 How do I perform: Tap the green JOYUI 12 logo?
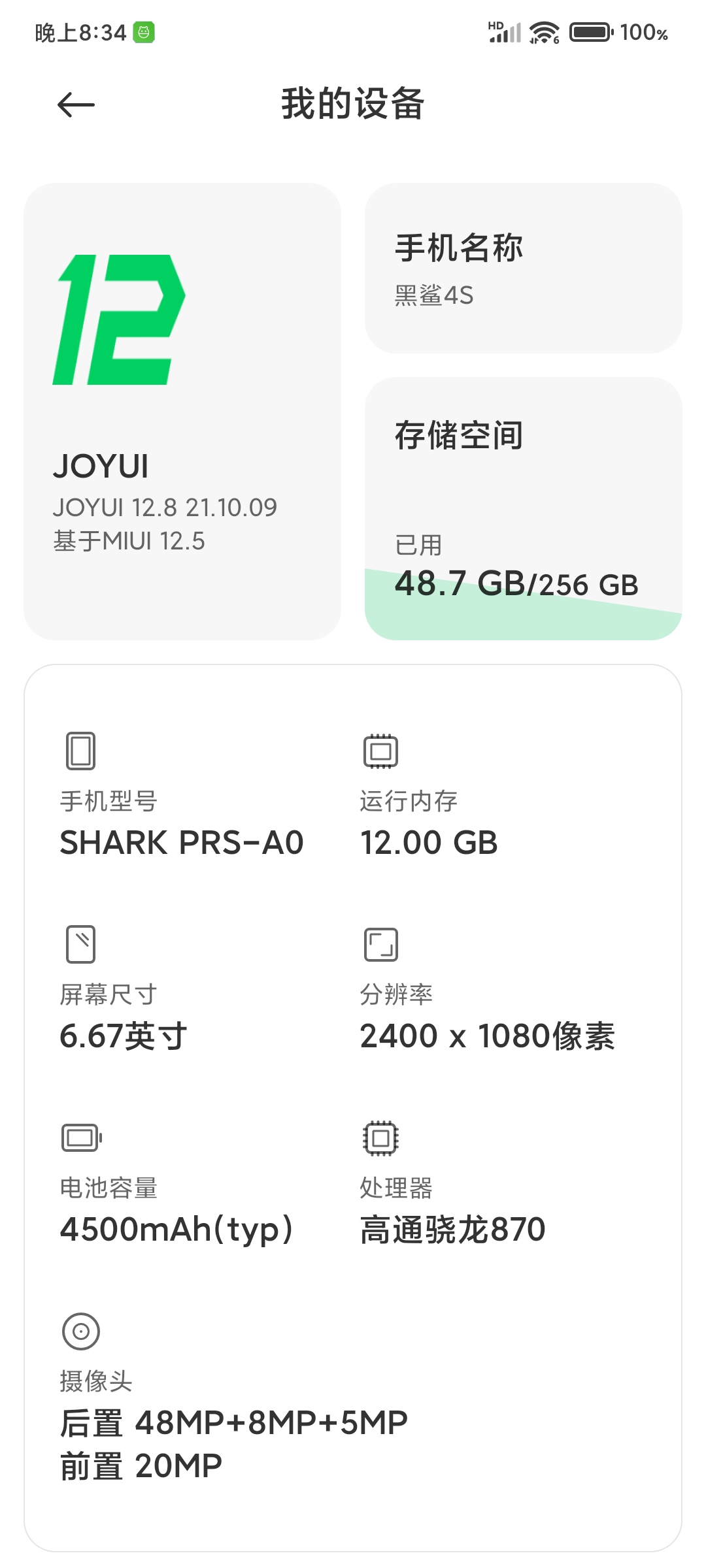pos(119,319)
